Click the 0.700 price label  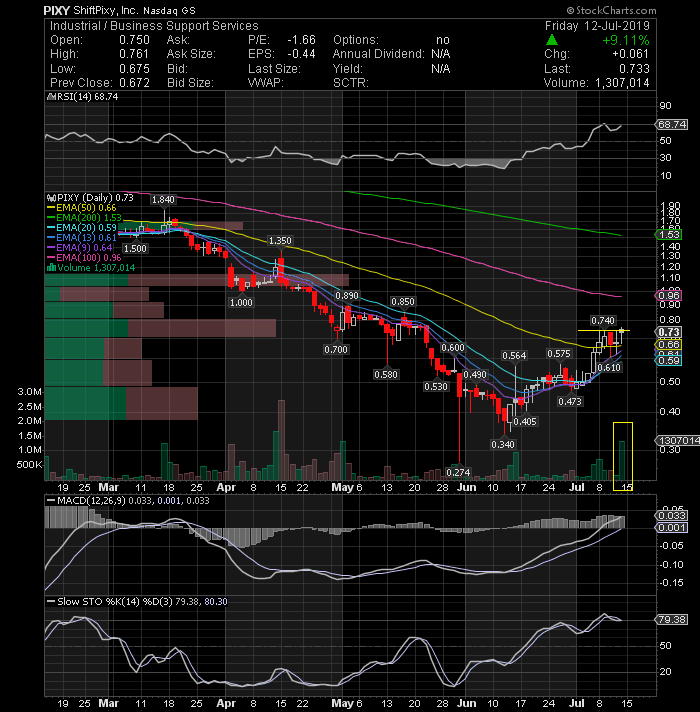[336, 350]
